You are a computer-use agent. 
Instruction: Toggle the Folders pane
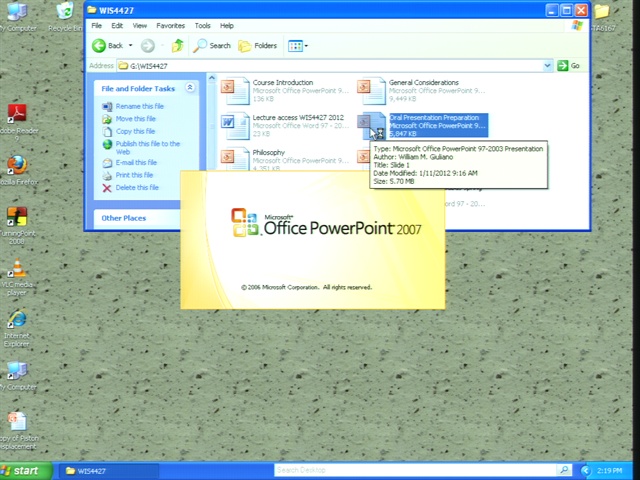pos(258,46)
